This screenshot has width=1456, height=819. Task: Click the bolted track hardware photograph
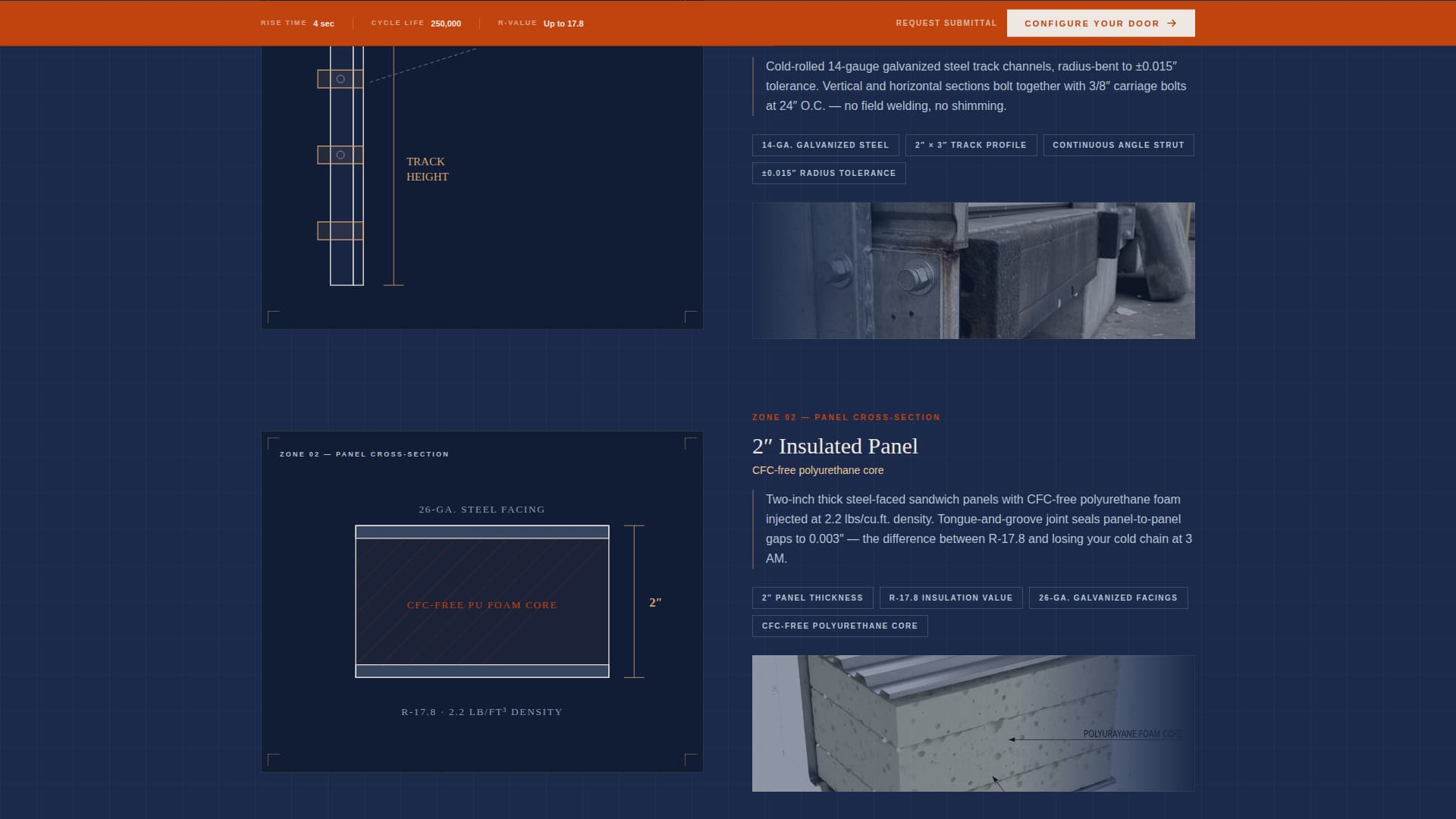click(973, 270)
